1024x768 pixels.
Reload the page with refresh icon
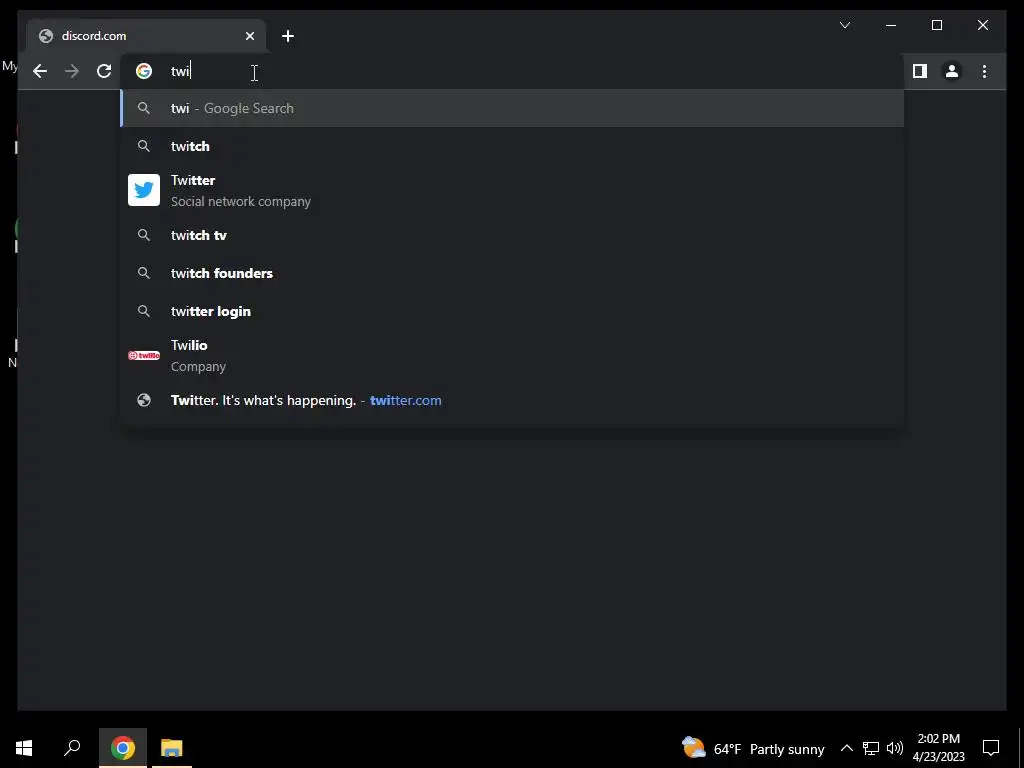click(x=104, y=71)
